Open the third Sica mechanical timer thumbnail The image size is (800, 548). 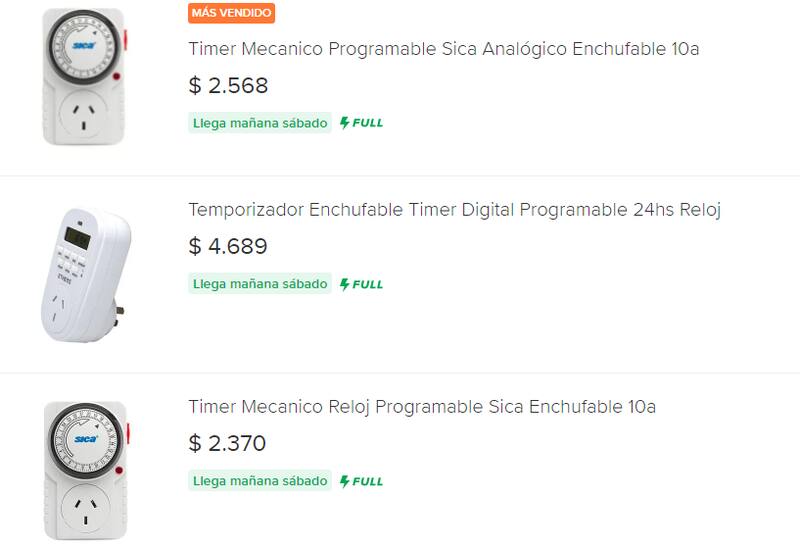84,470
